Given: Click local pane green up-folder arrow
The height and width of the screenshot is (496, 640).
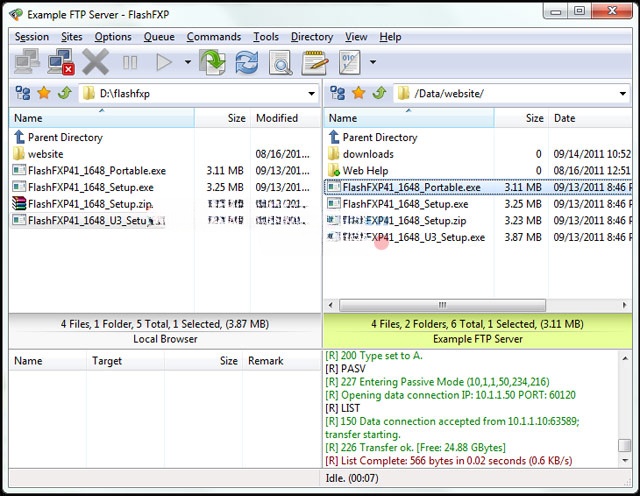Looking at the screenshot, I should (64, 93).
